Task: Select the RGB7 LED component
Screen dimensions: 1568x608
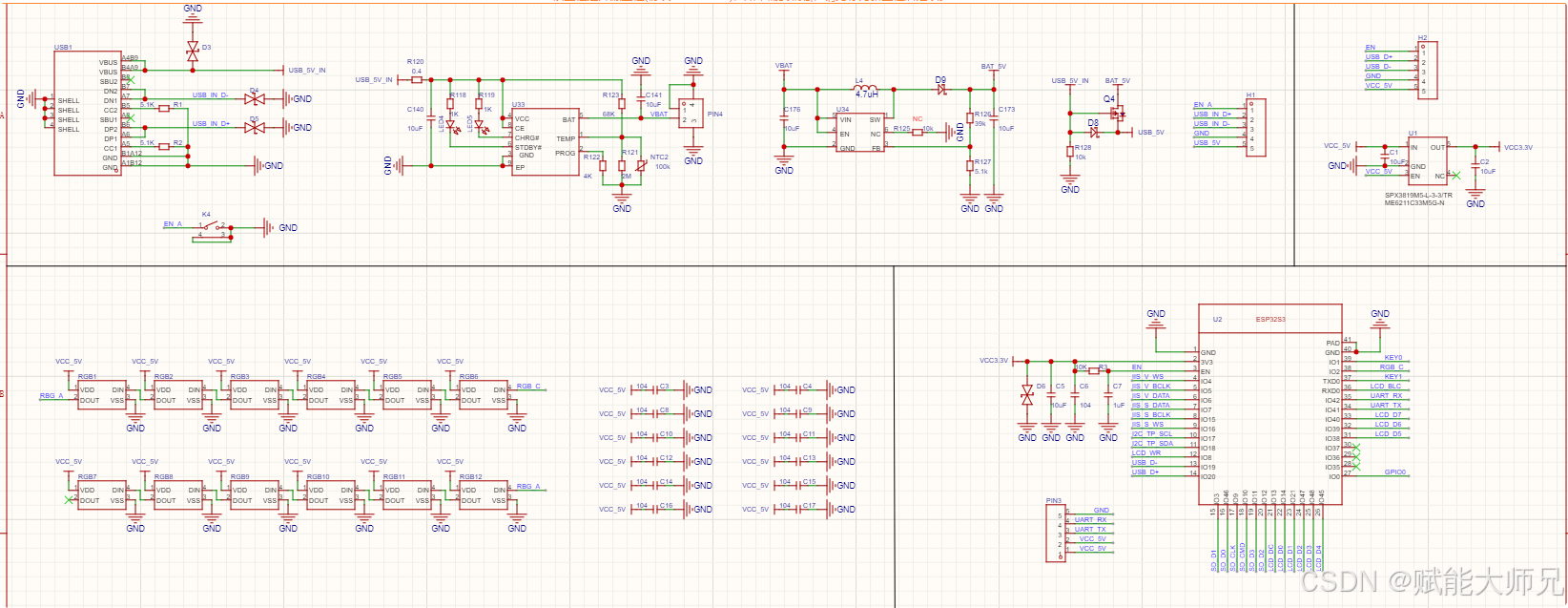Action: pos(101,494)
